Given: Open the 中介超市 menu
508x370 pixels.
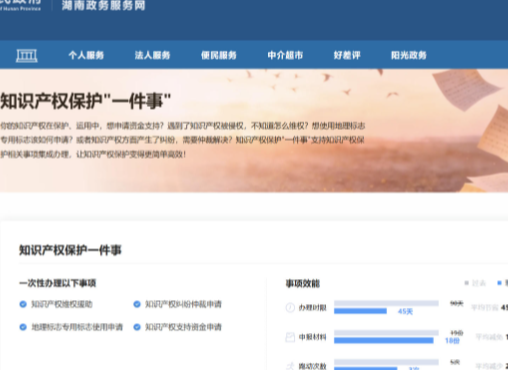Looking at the screenshot, I should 285,55.
